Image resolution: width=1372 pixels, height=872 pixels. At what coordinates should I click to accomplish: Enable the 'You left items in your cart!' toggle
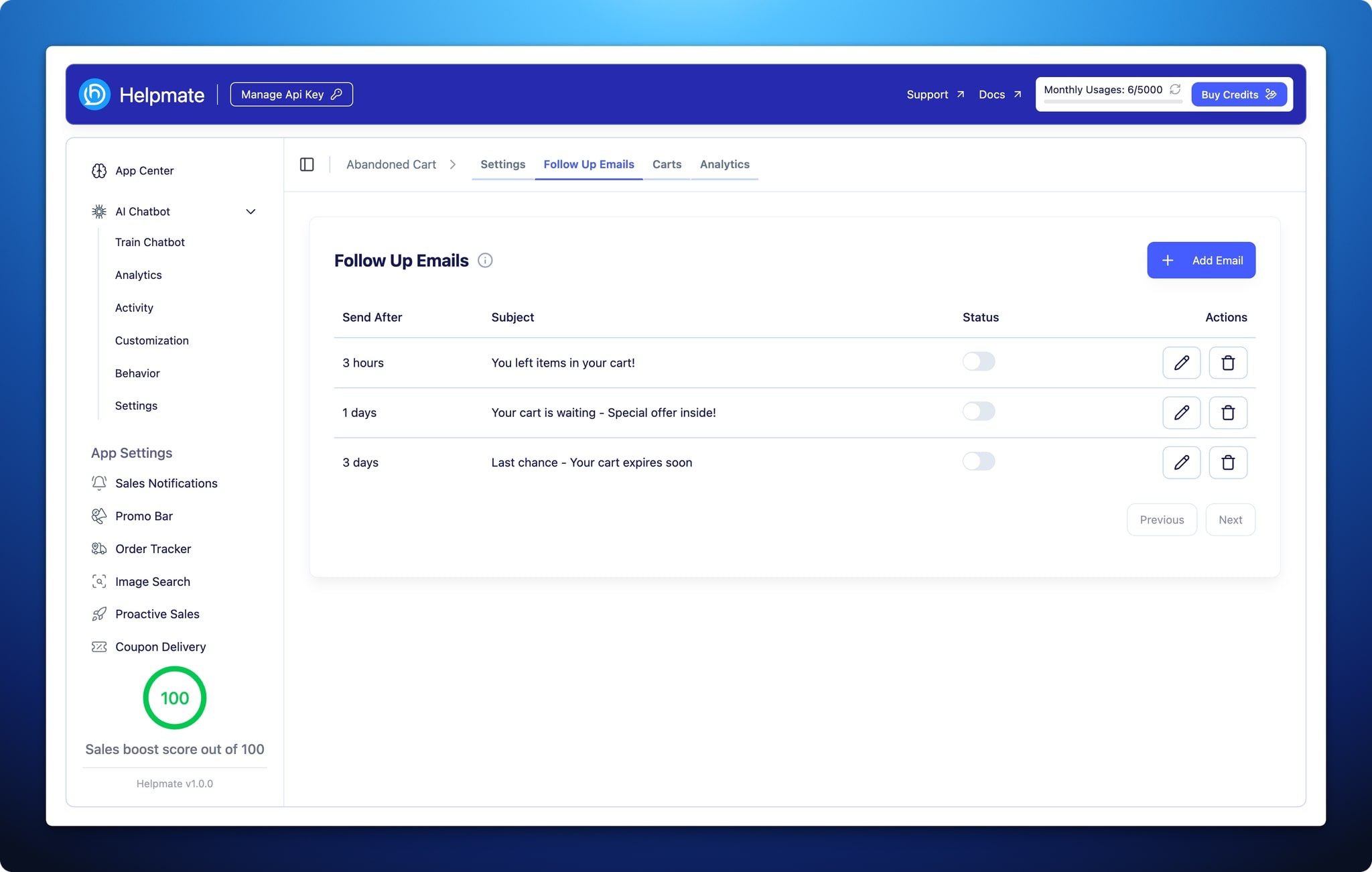point(978,362)
